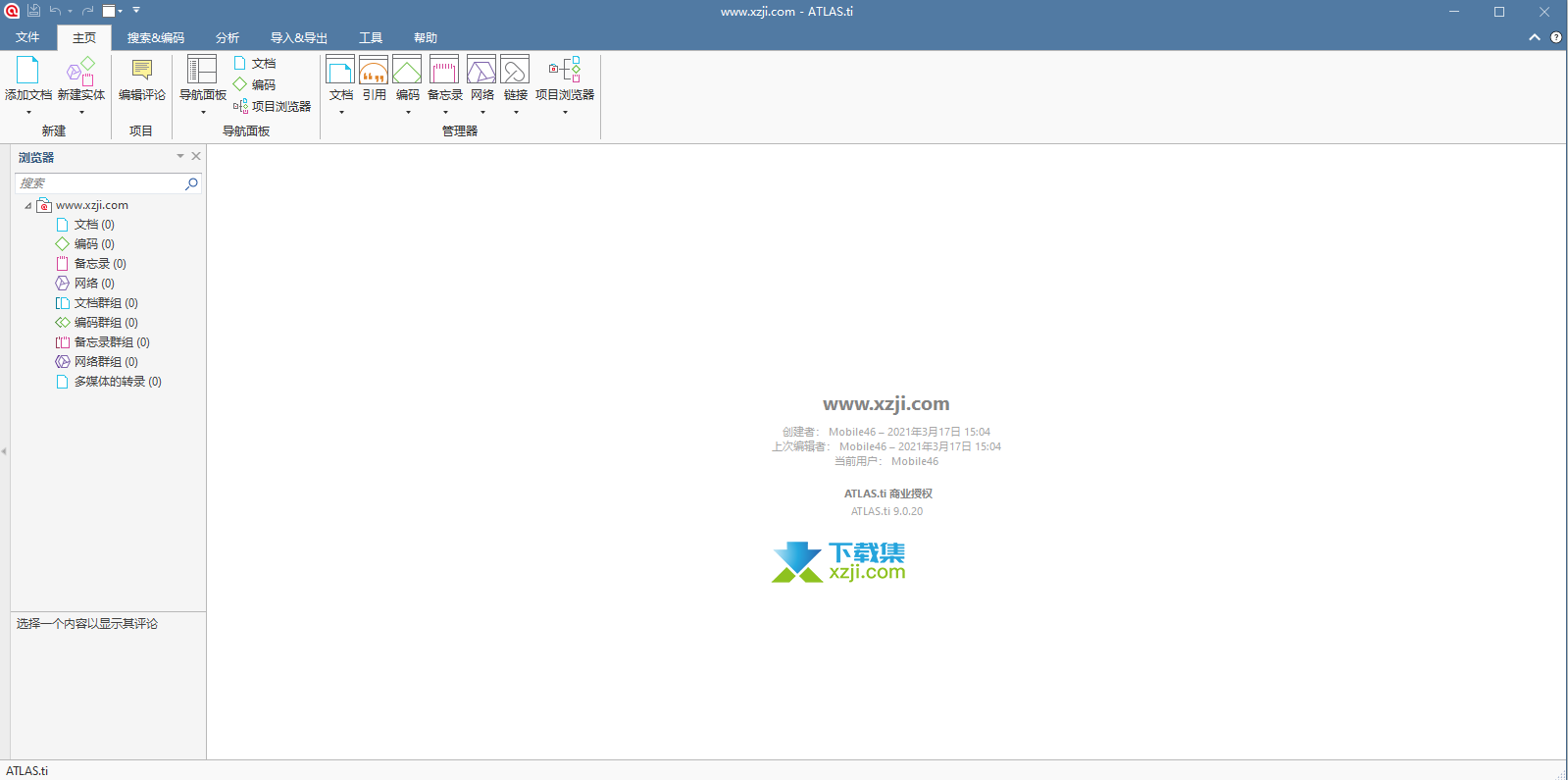Open the Network Manager (网络) icon
Viewport: 1568px width, 780px height.
(481, 70)
